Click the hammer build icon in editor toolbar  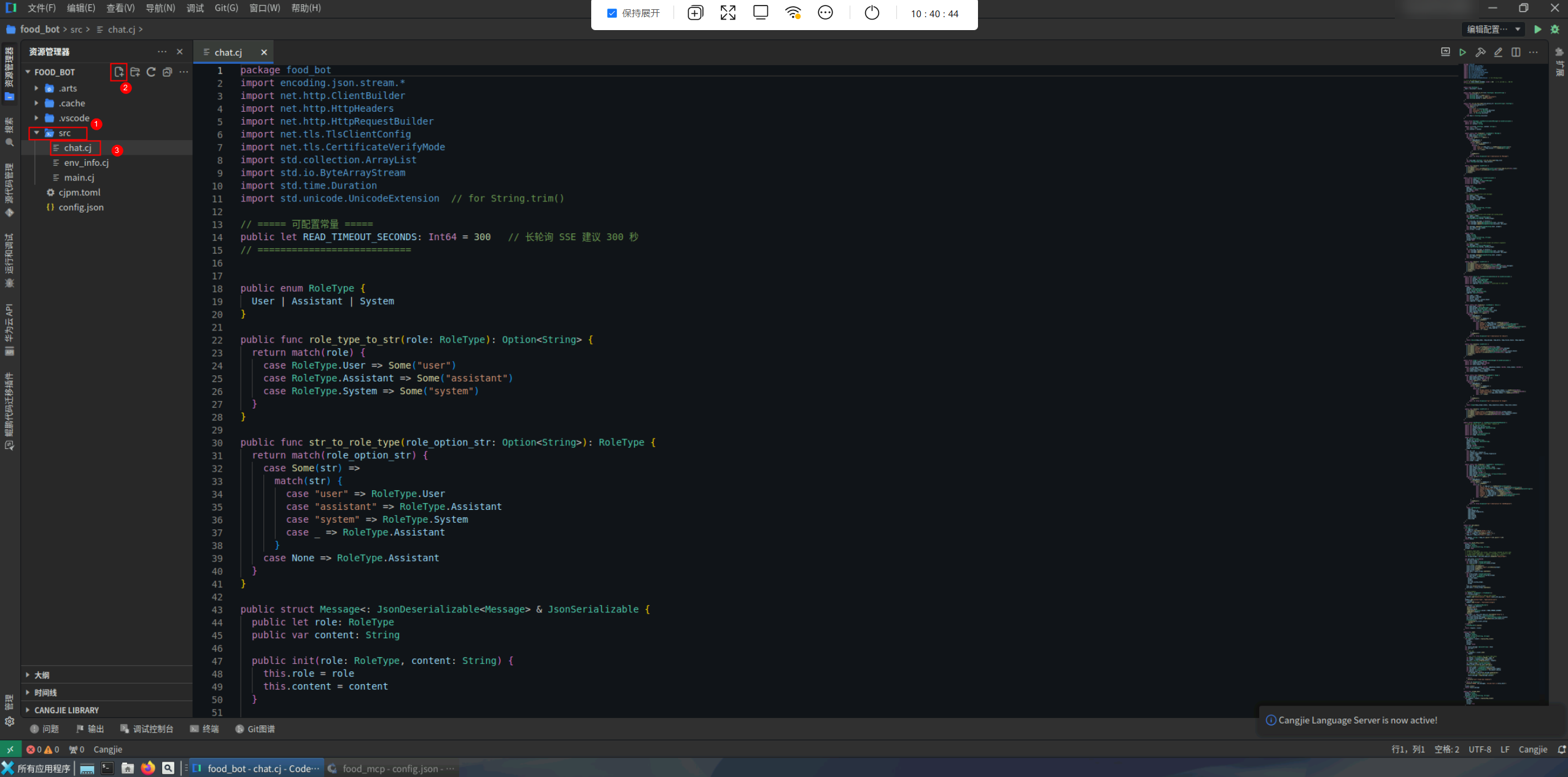[1480, 52]
